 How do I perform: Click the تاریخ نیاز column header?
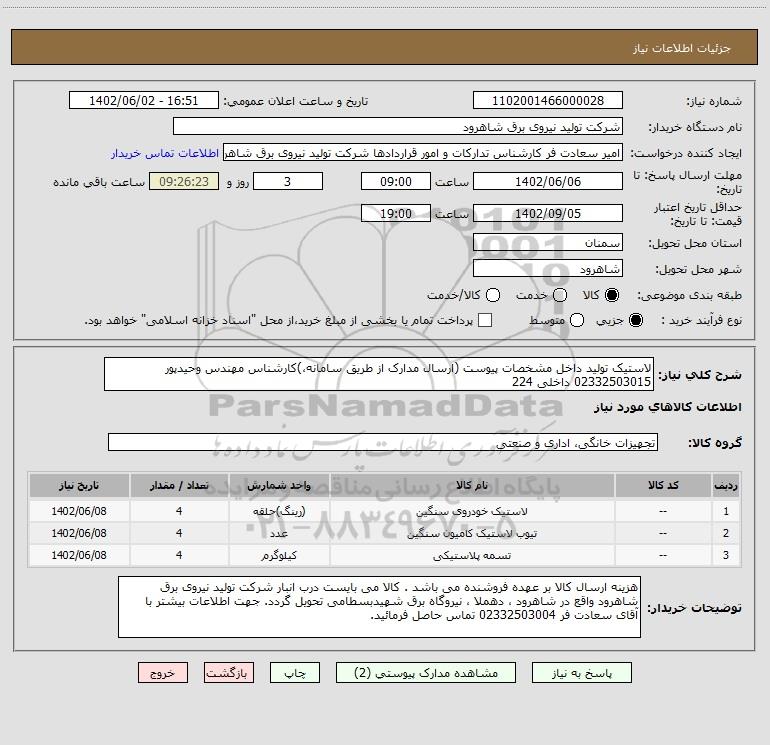coord(79,485)
